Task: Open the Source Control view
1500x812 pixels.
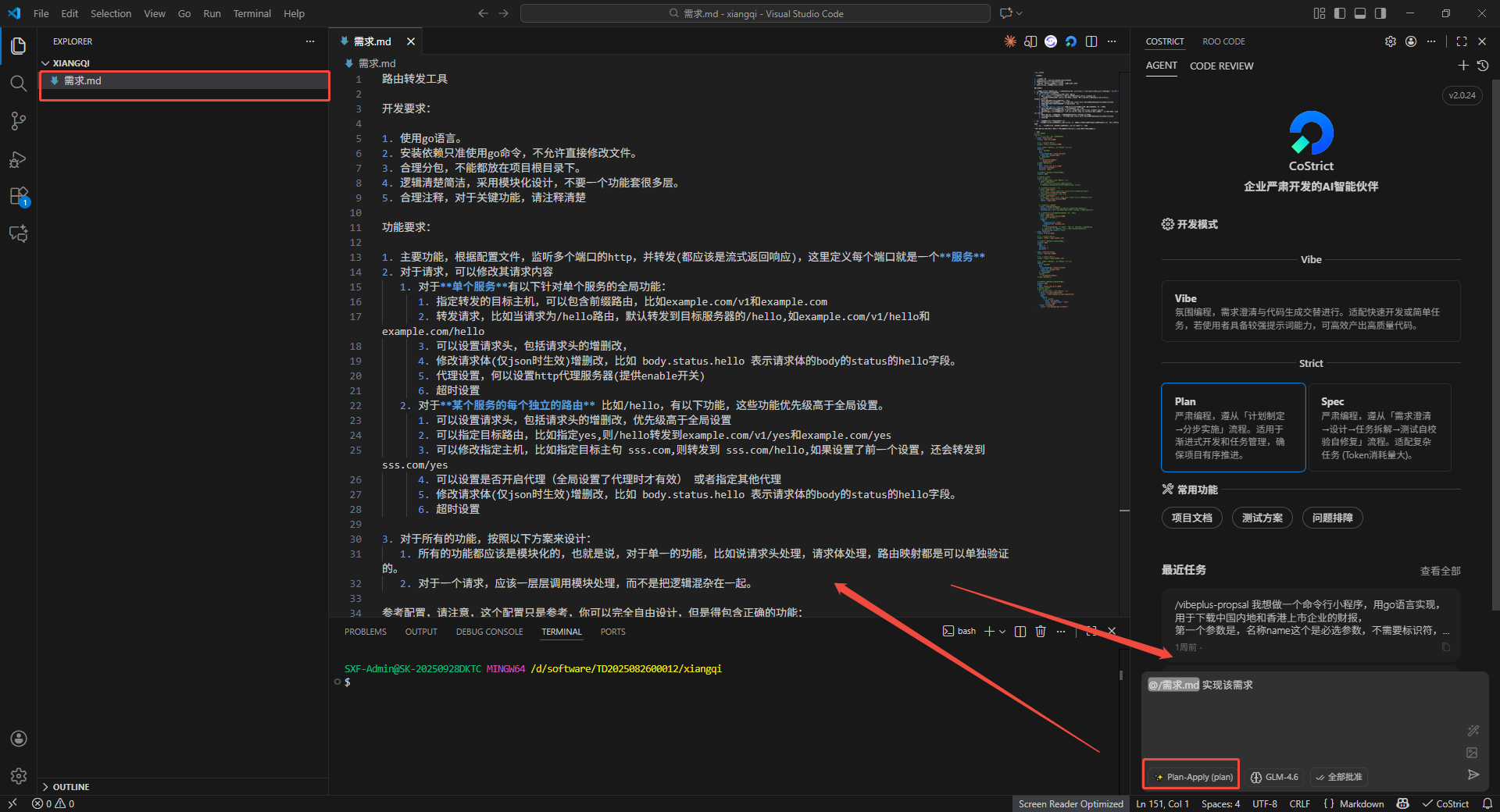Action: click(x=18, y=121)
